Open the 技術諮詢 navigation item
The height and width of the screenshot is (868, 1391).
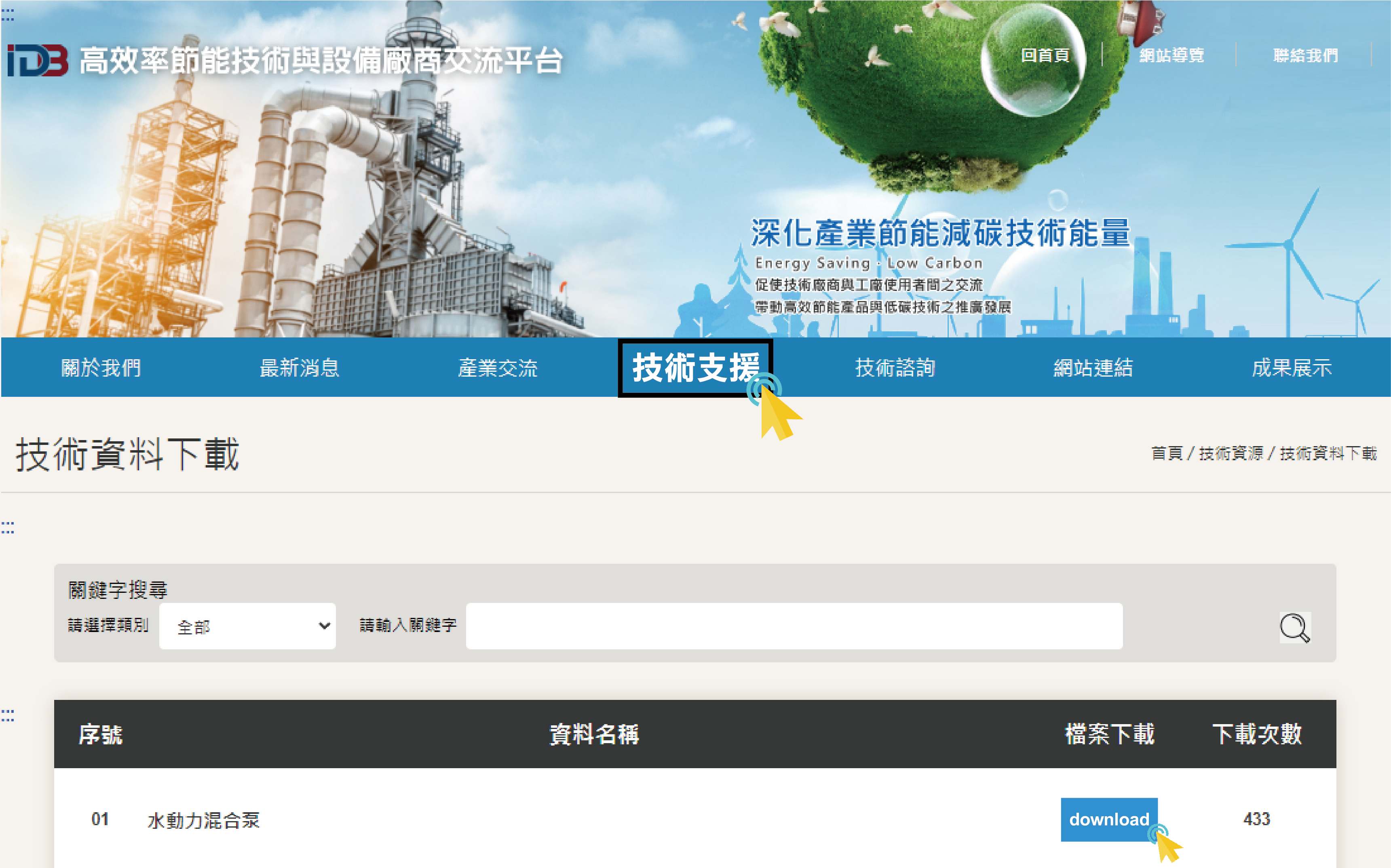(x=895, y=367)
